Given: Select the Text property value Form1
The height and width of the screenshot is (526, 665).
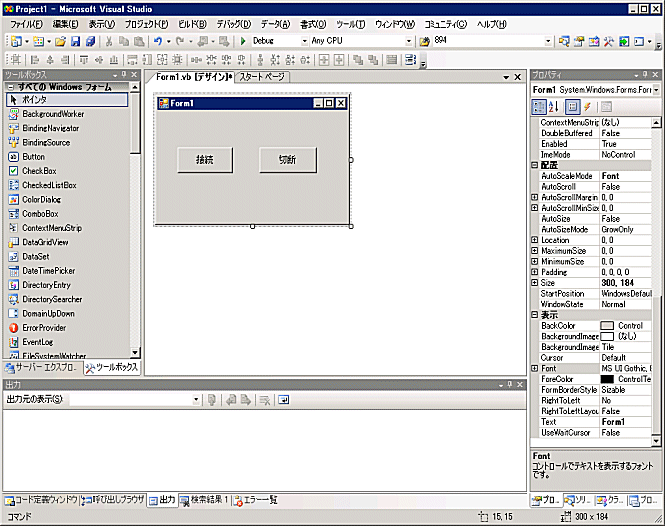Looking at the screenshot, I should point(626,422).
